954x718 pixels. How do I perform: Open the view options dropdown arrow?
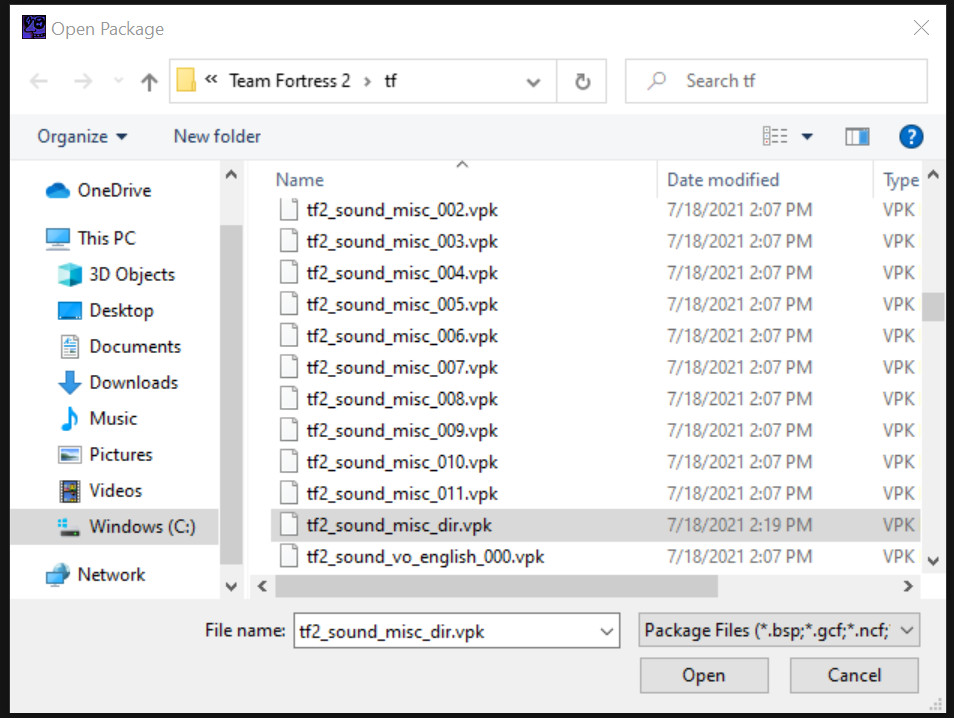pos(807,137)
